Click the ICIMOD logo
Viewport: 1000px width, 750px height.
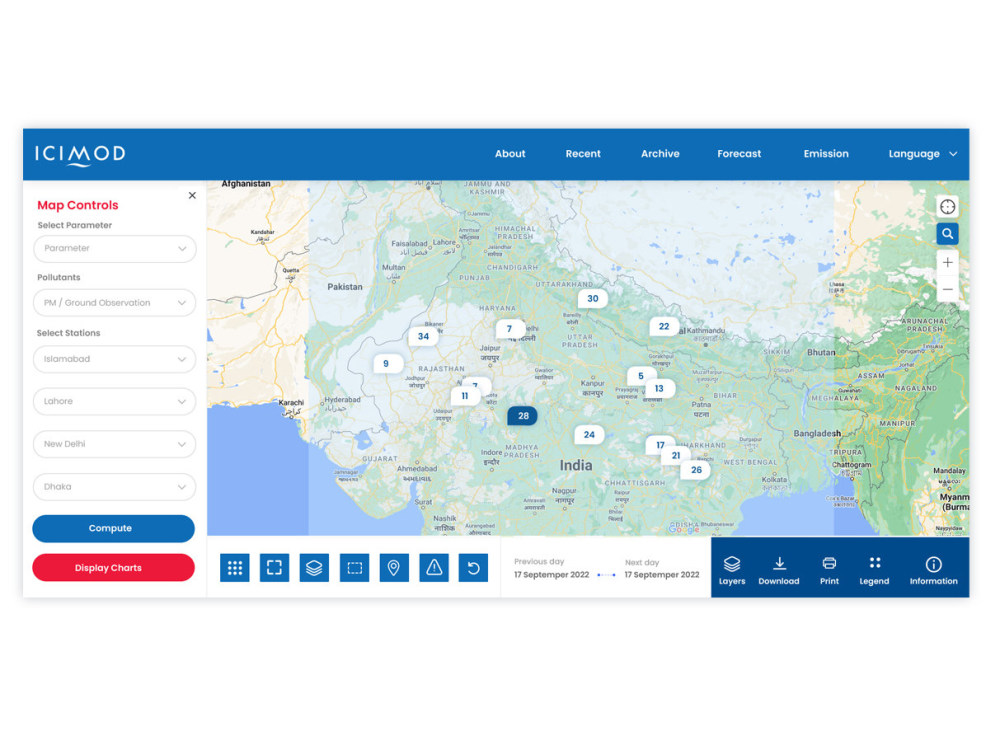tap(80, 154)
